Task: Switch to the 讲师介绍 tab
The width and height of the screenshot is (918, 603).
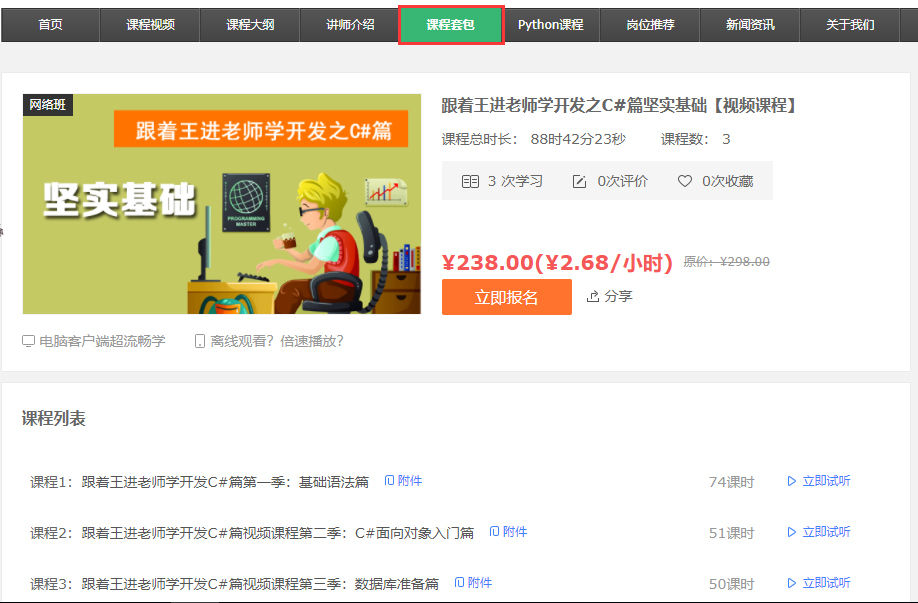Action: [350, 25]
